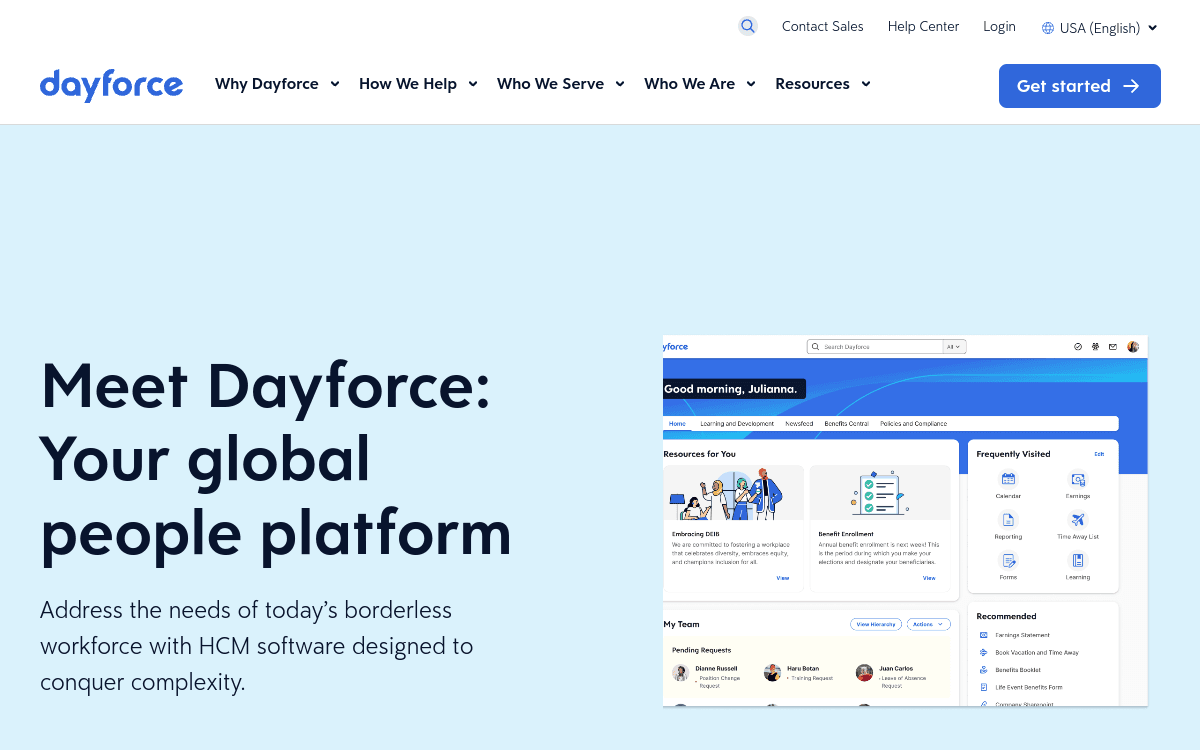Click the Benefits Booklet icon
The image size is (1200, 750).
984,670
